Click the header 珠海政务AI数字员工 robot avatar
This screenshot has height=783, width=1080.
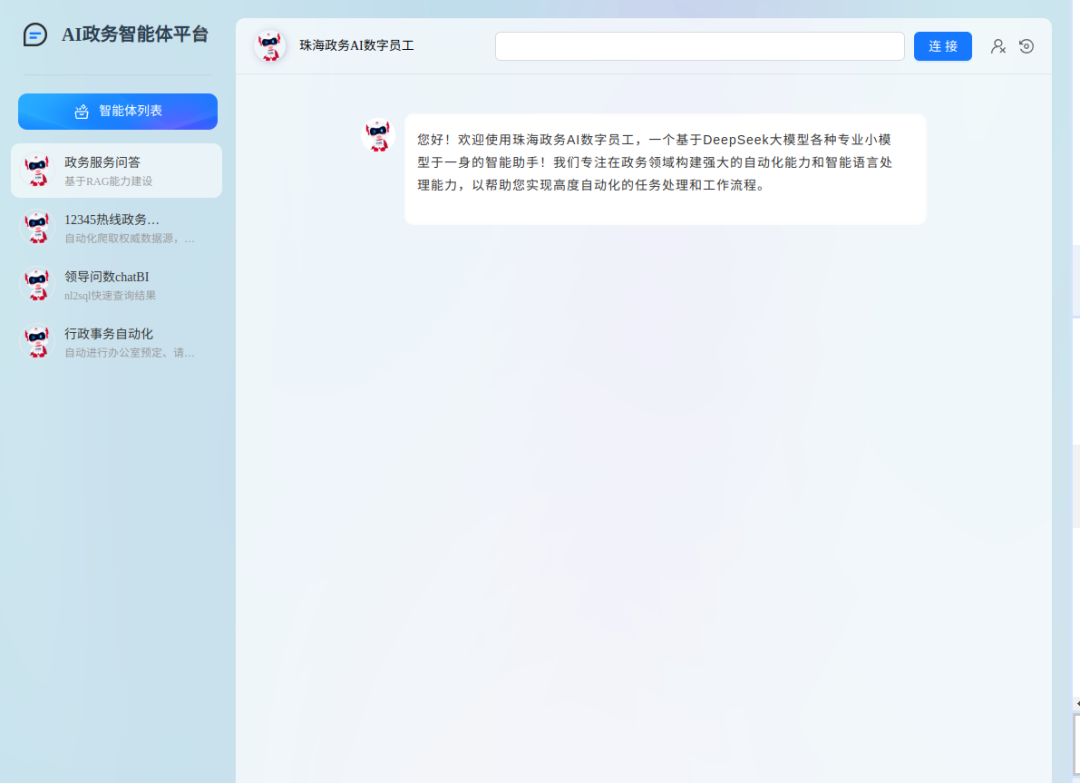point(269,46)
